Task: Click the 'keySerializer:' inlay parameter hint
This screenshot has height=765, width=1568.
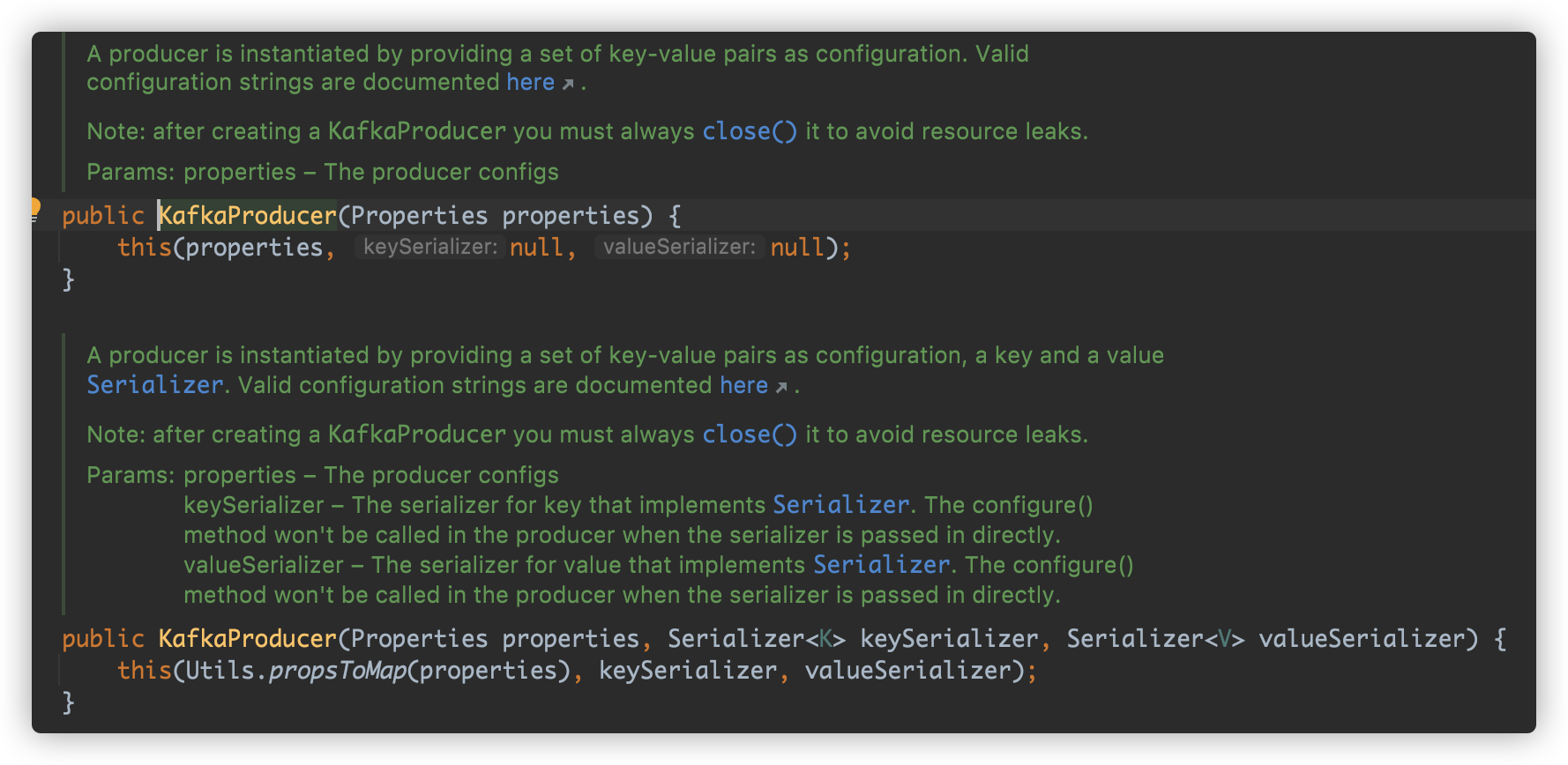Action: tap(430, 247)
